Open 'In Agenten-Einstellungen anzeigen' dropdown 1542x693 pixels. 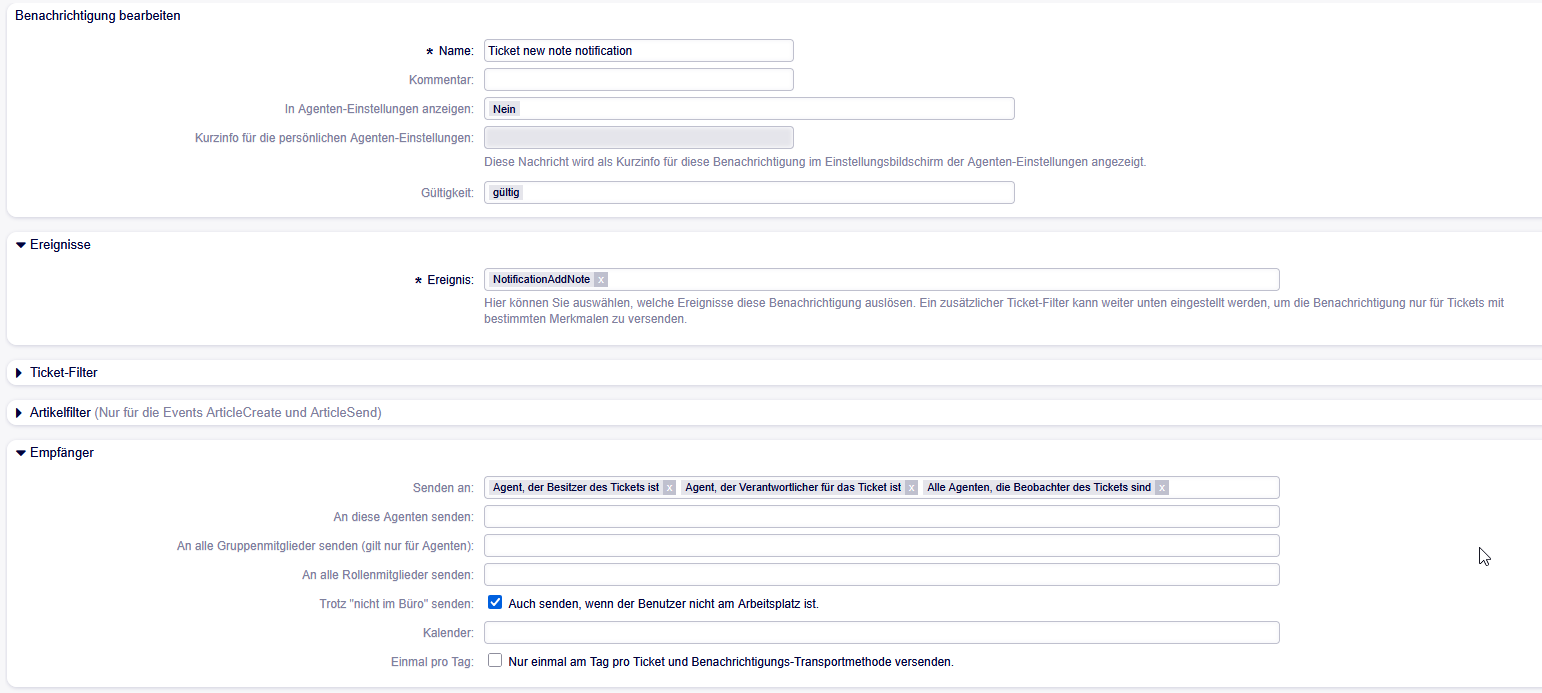coord(748,108)
